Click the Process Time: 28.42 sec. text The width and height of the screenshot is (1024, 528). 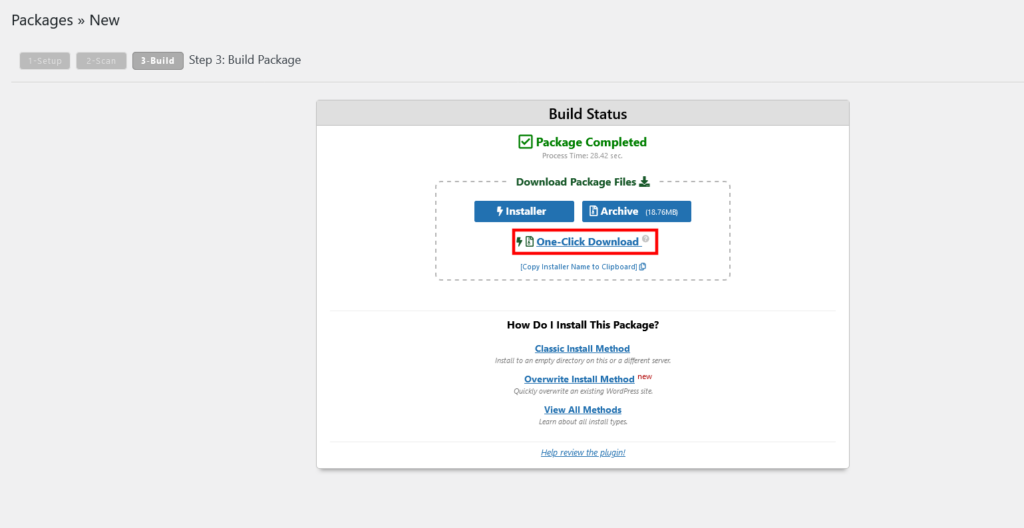coord(583,156)
